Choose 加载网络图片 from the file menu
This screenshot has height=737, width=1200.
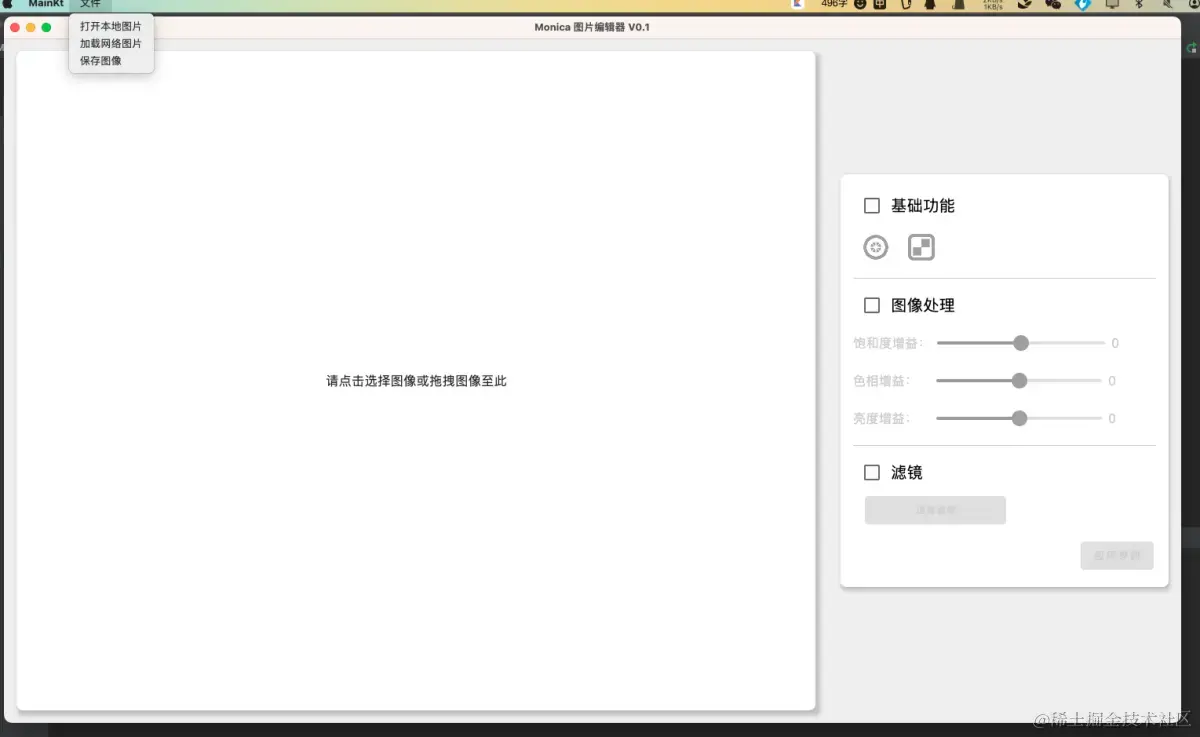point(111,44)
